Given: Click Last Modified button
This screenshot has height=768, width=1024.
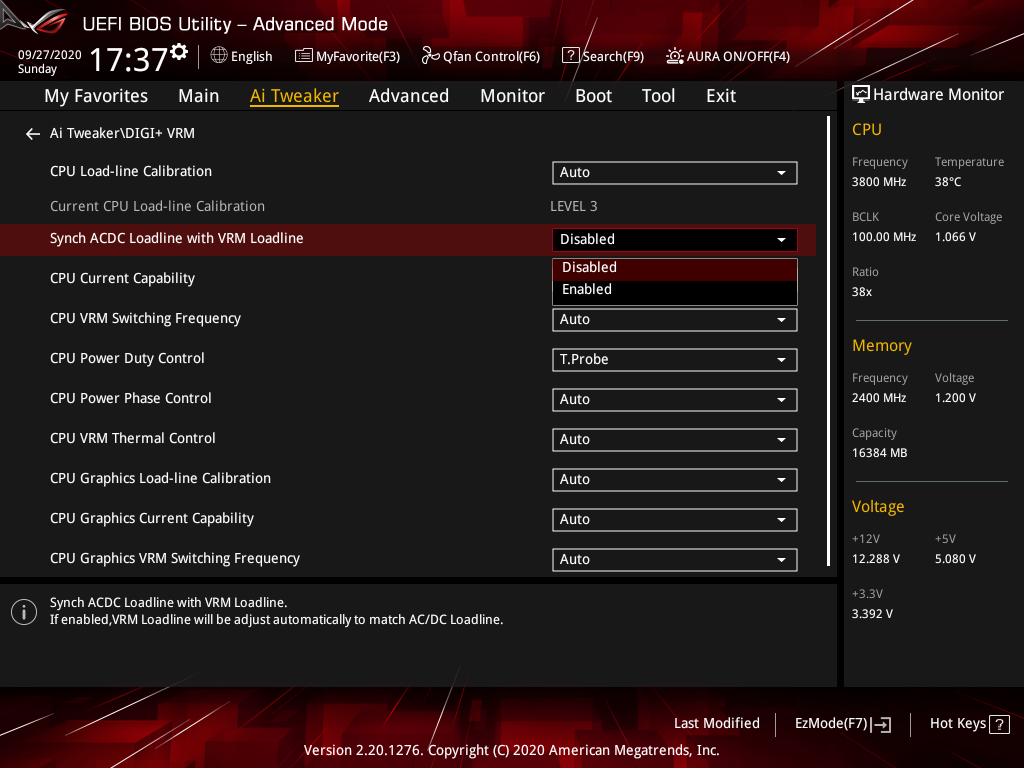Looking at the screenshot, I should 716,724.
